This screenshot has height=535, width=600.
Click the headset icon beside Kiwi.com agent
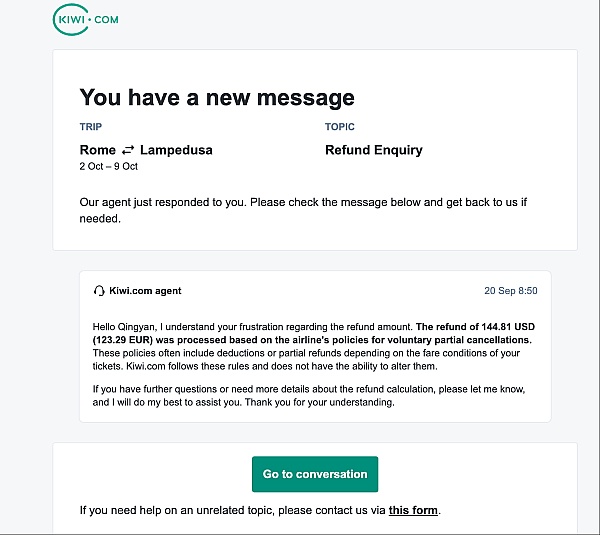tap(99, 291)
